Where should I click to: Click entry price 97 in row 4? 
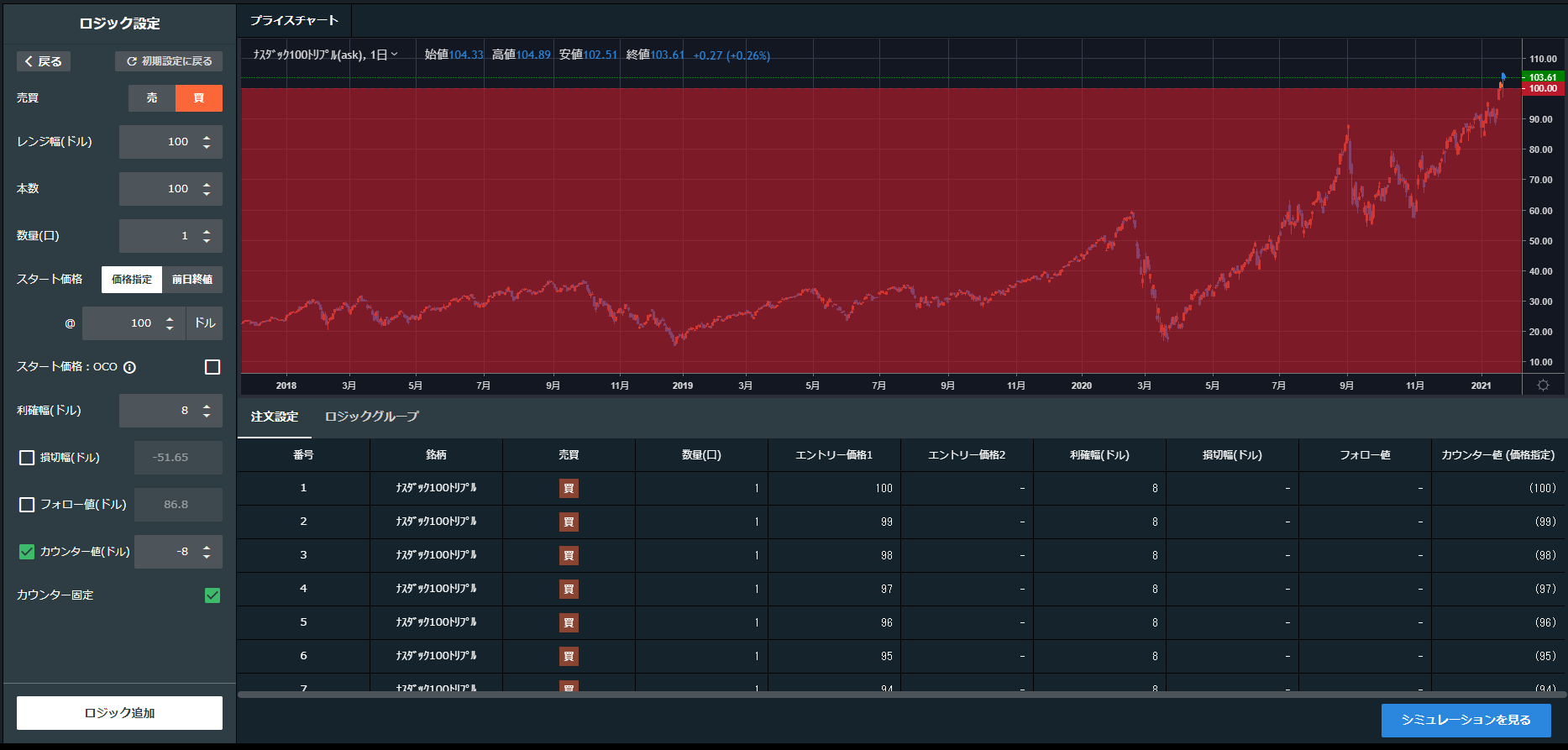[x=887, y=589]
